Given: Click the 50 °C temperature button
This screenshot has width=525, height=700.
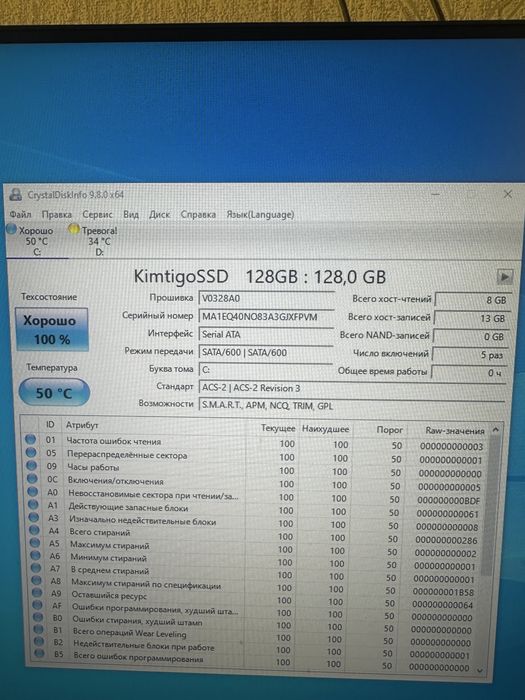Looking at the screenshot, I should click(x=54, y=393).
